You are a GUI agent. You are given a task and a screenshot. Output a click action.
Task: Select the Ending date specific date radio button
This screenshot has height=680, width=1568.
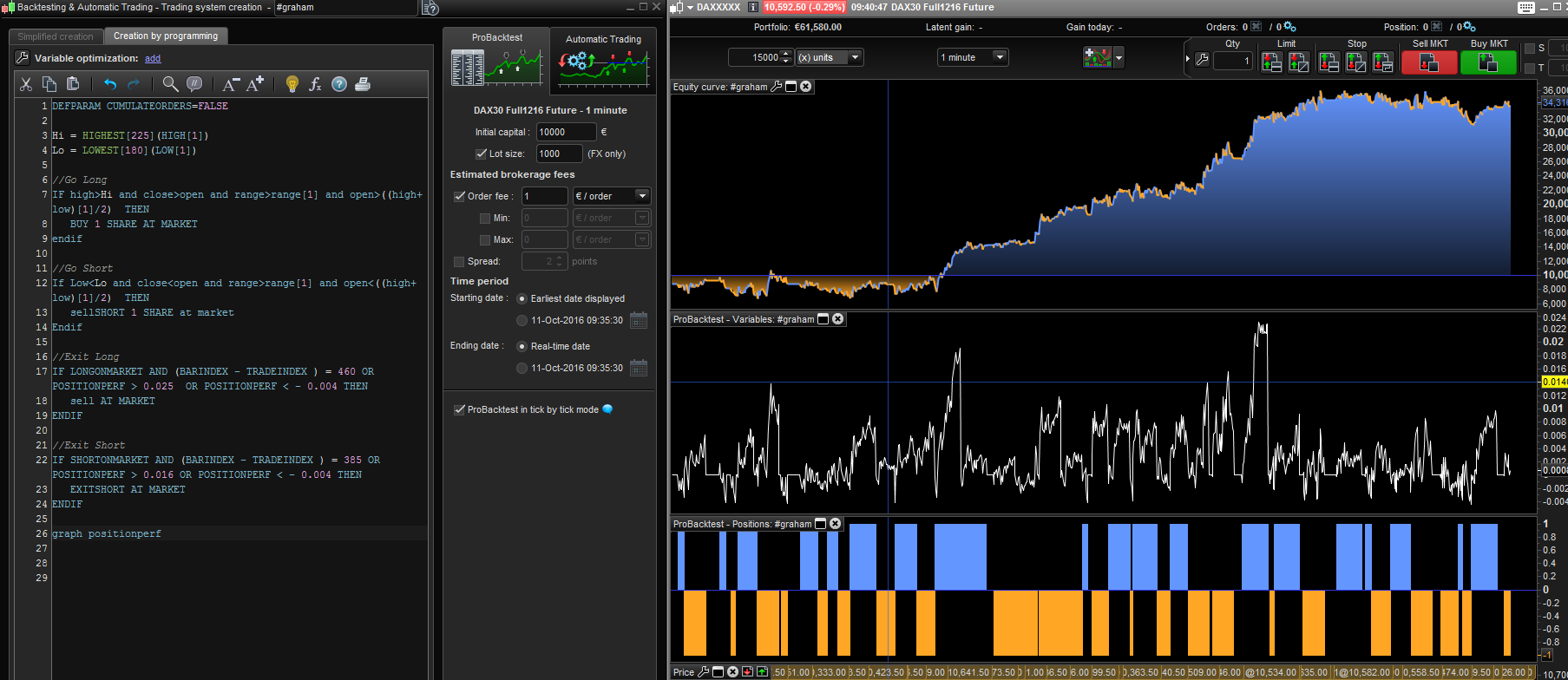[522, 368]
